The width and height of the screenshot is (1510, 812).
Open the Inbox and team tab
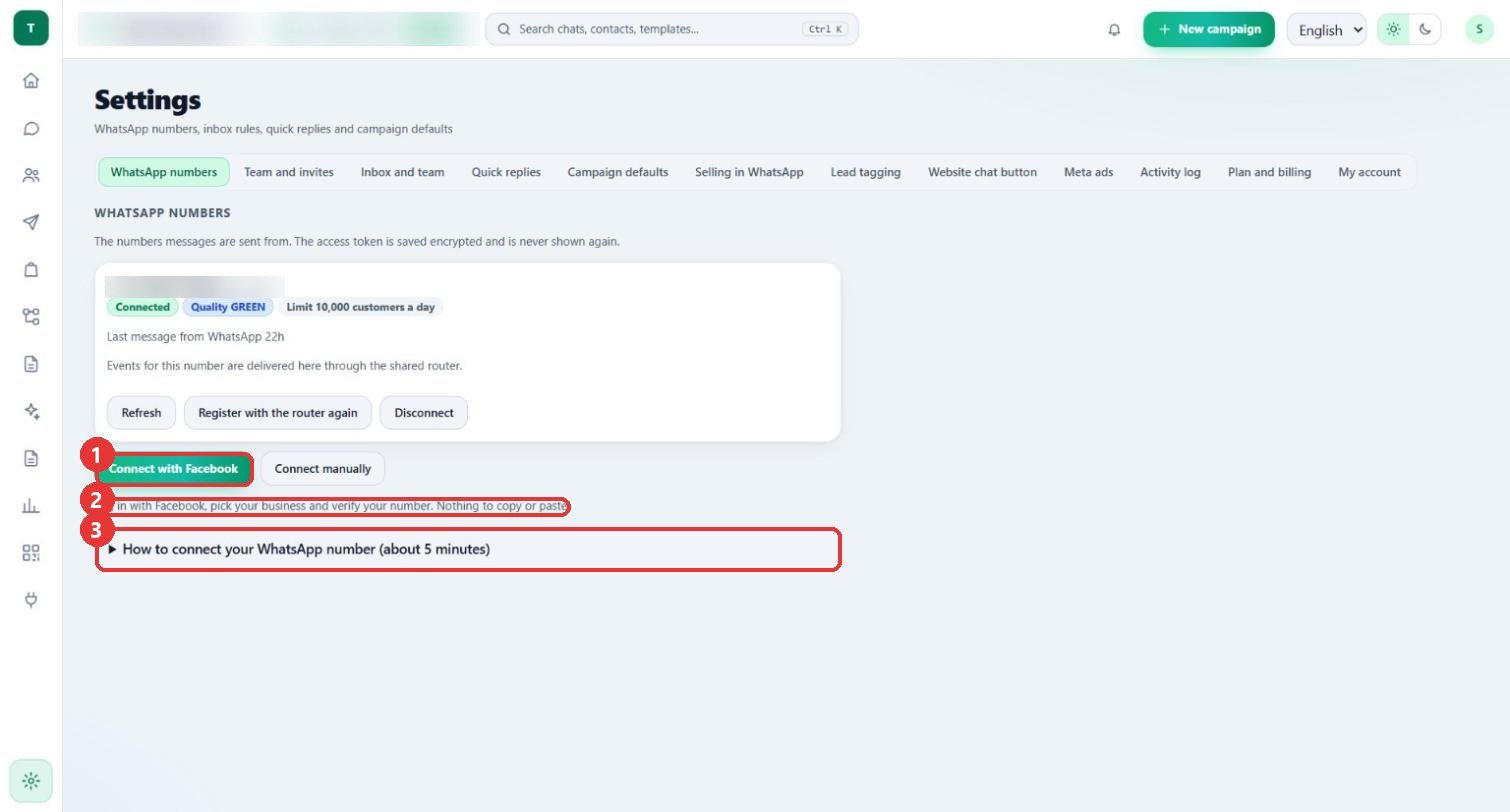[x=402, y=172]
